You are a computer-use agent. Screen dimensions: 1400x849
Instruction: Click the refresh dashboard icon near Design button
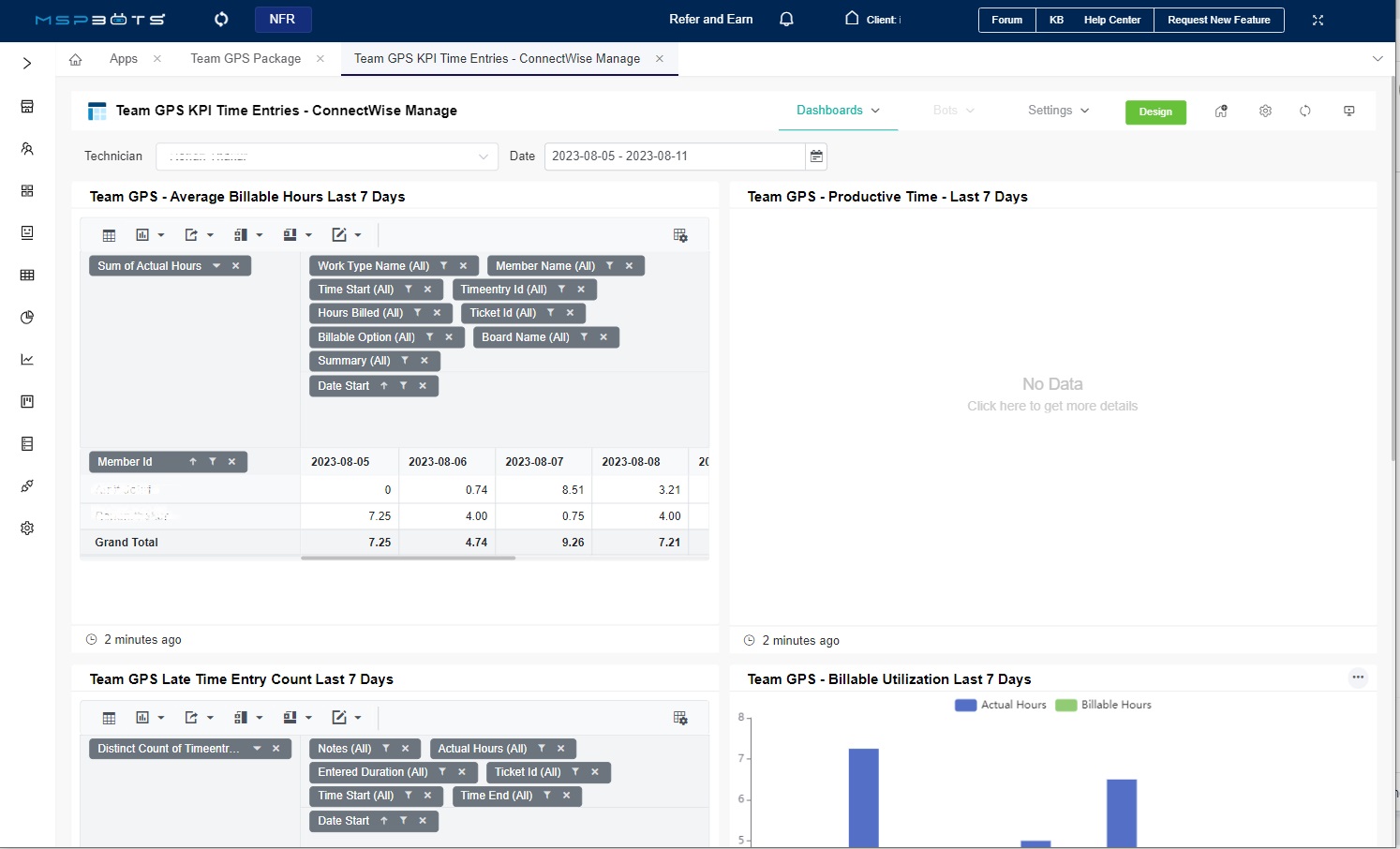click(1305, 111)
